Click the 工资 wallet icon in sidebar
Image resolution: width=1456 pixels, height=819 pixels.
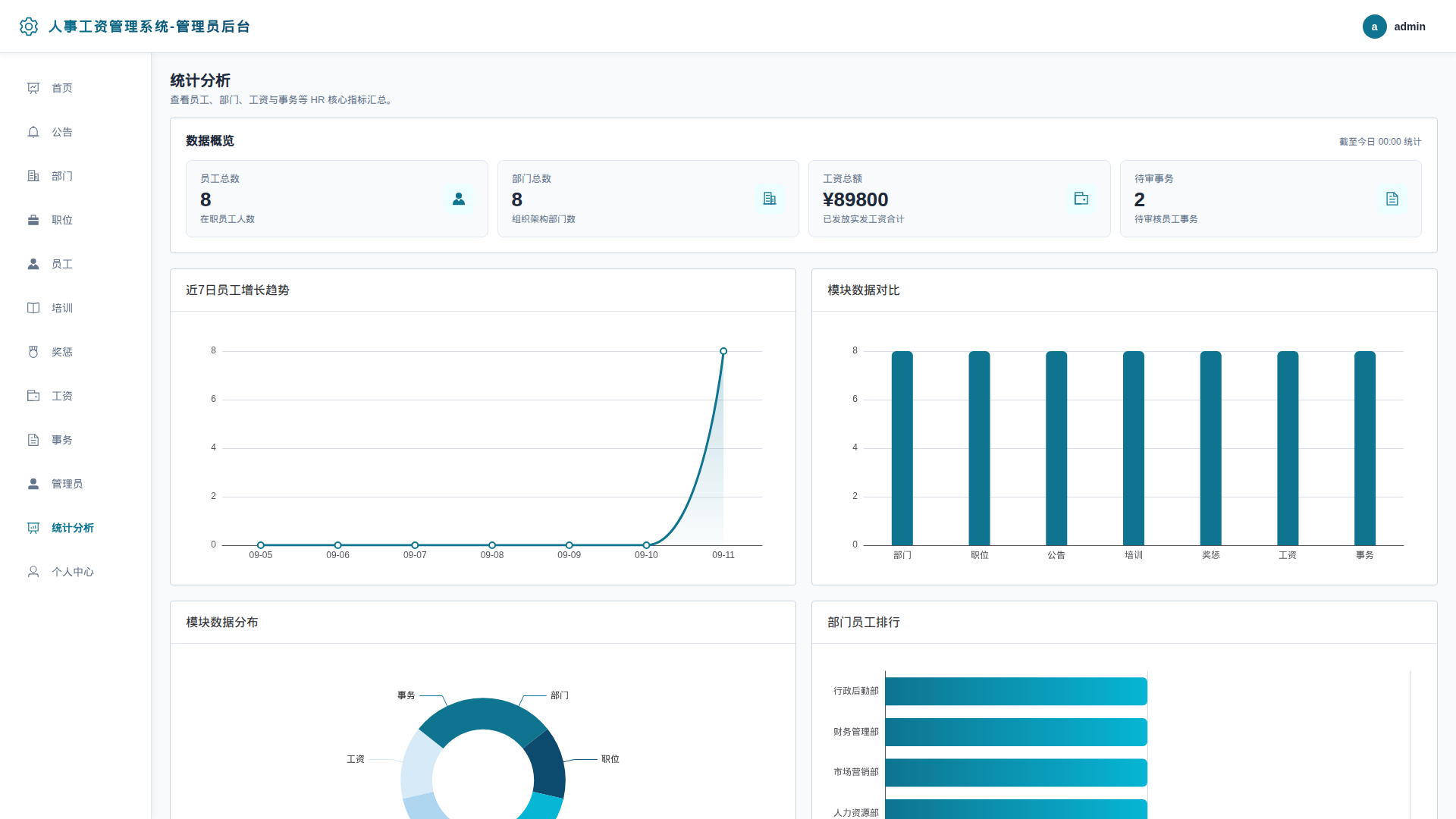tap(33, 396)
